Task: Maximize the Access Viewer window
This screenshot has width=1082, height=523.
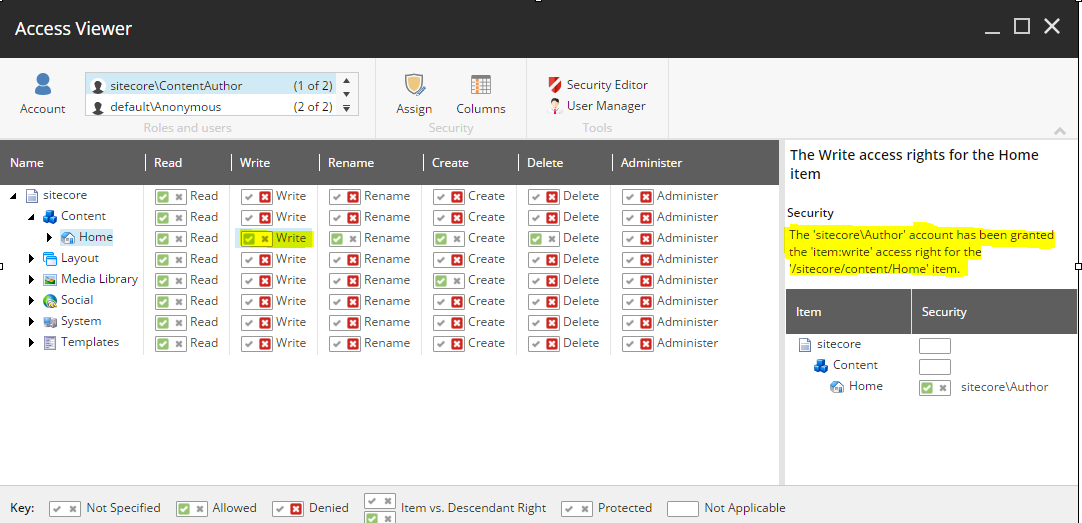Action: (1022, 27)
